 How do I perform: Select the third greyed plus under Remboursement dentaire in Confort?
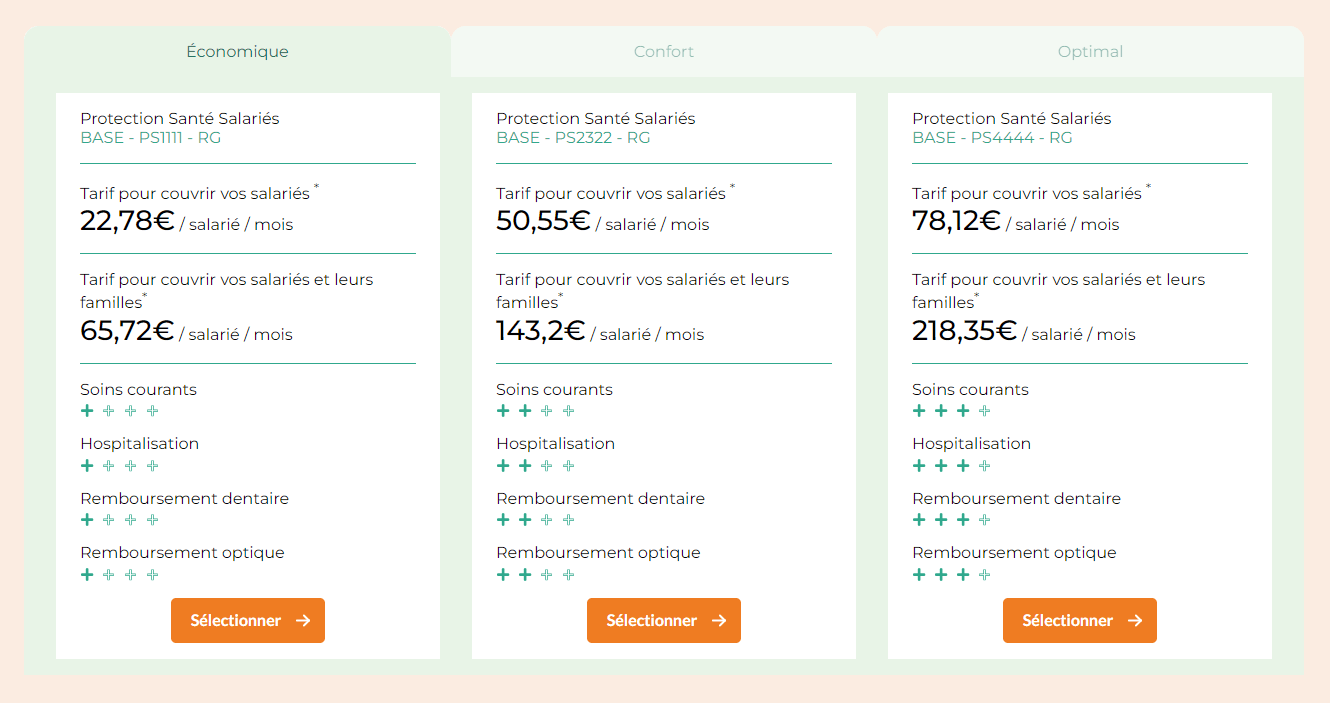[x=547, y=519]
